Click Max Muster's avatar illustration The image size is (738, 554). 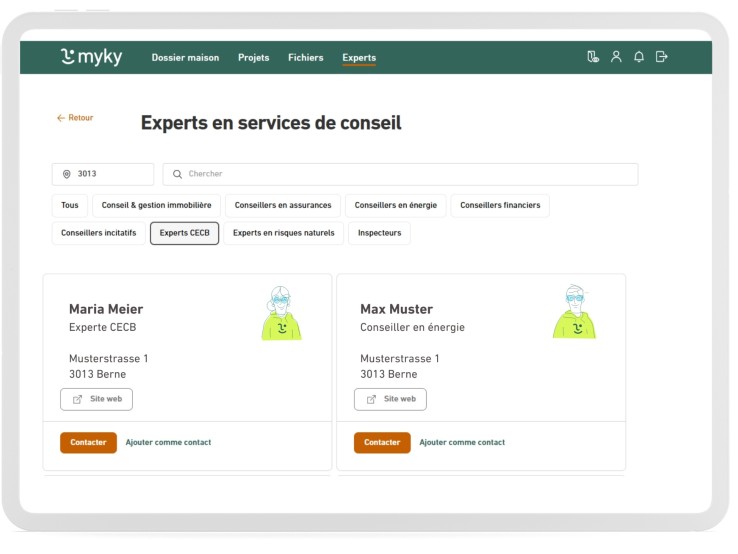(574, 313)
